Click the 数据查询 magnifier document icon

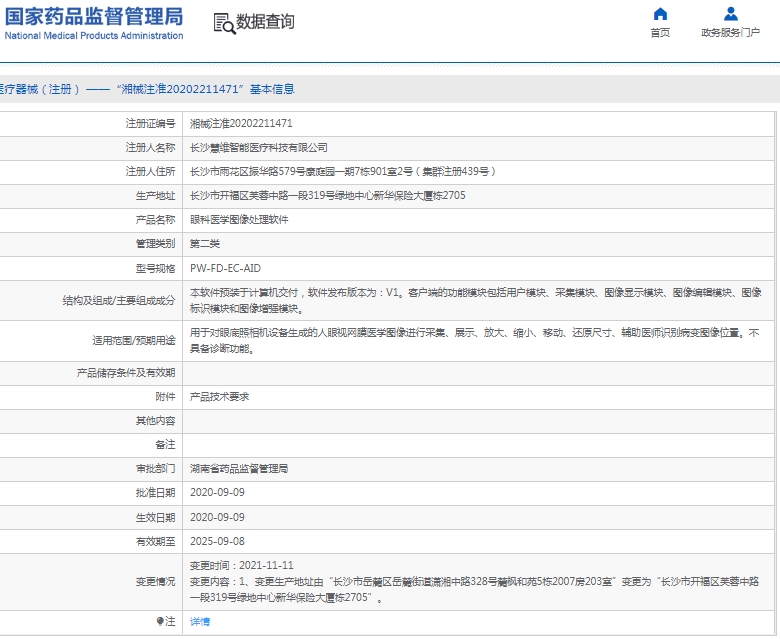pyautogui.click(x=224, y=23)
